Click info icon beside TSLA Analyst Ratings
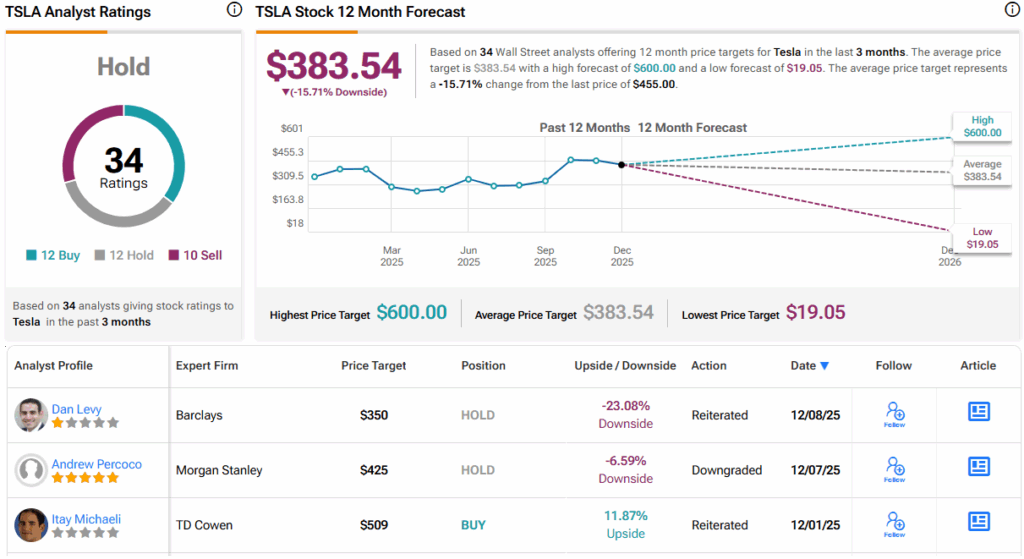 tap(234, 10)
